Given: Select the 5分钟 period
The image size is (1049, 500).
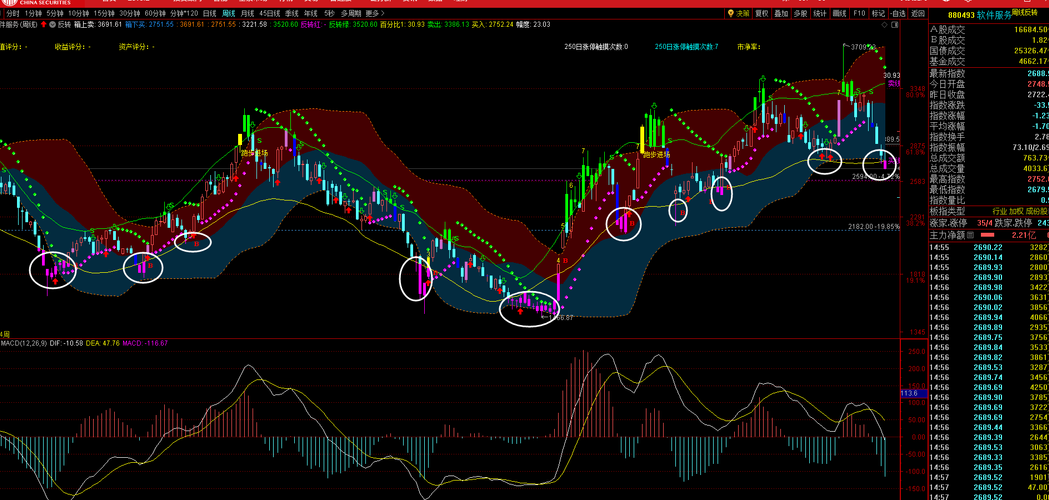Looking at the screenshot, I should 54,13.
